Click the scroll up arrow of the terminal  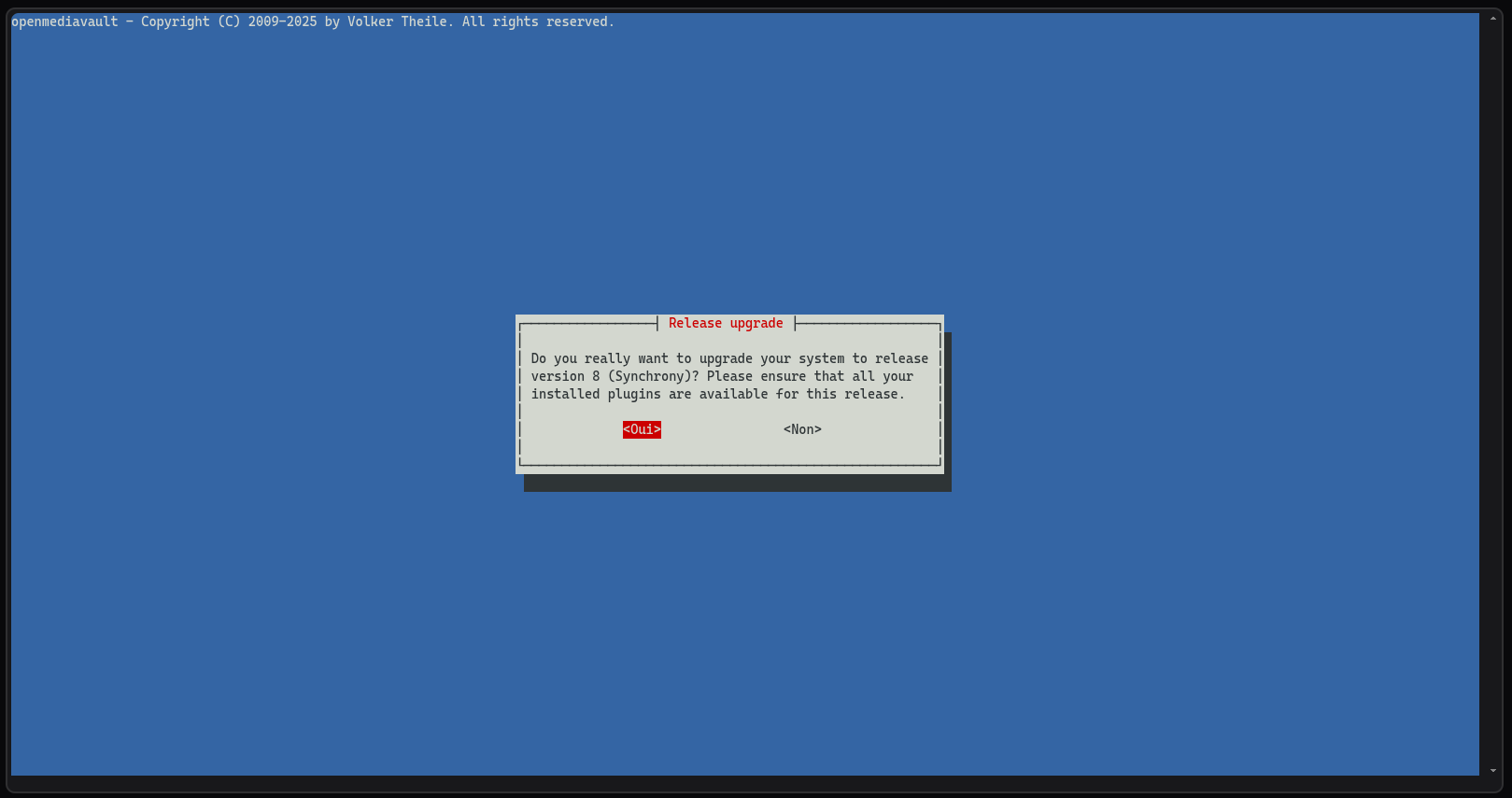(x=1492, y=19)
